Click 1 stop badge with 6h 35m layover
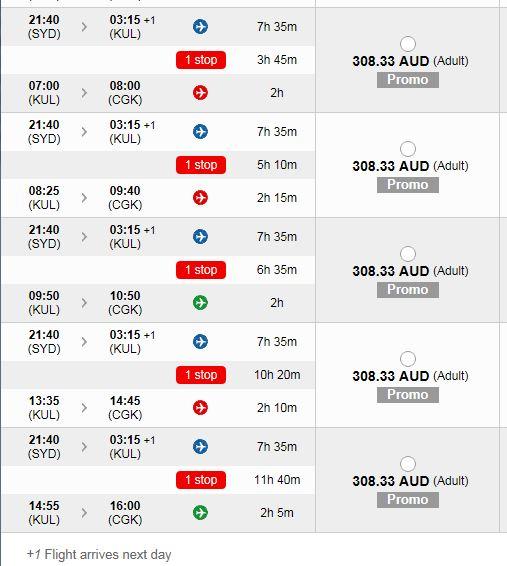Viewport: 507px width, 566px height. click(201, 270)
